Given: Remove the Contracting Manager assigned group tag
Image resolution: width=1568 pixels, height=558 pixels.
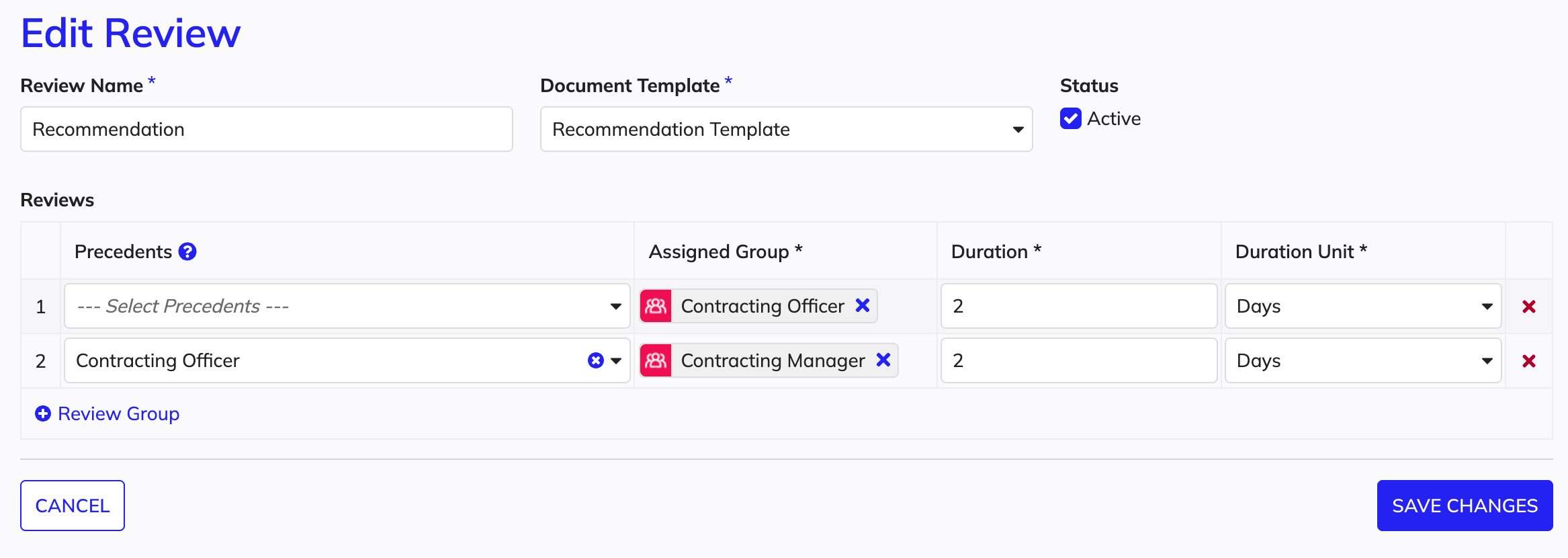Looking at the screenshot, I should pos(883,360).
